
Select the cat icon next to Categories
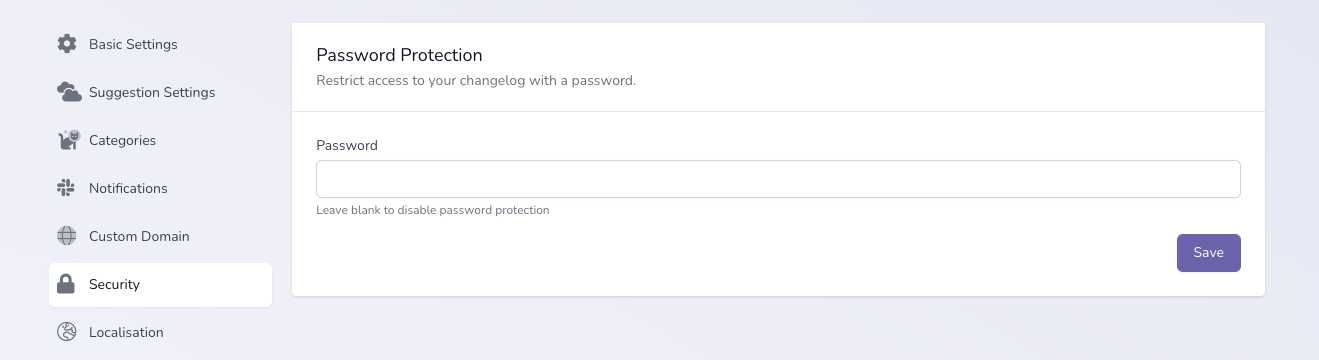pyautogui.click(x=68, y=140)
